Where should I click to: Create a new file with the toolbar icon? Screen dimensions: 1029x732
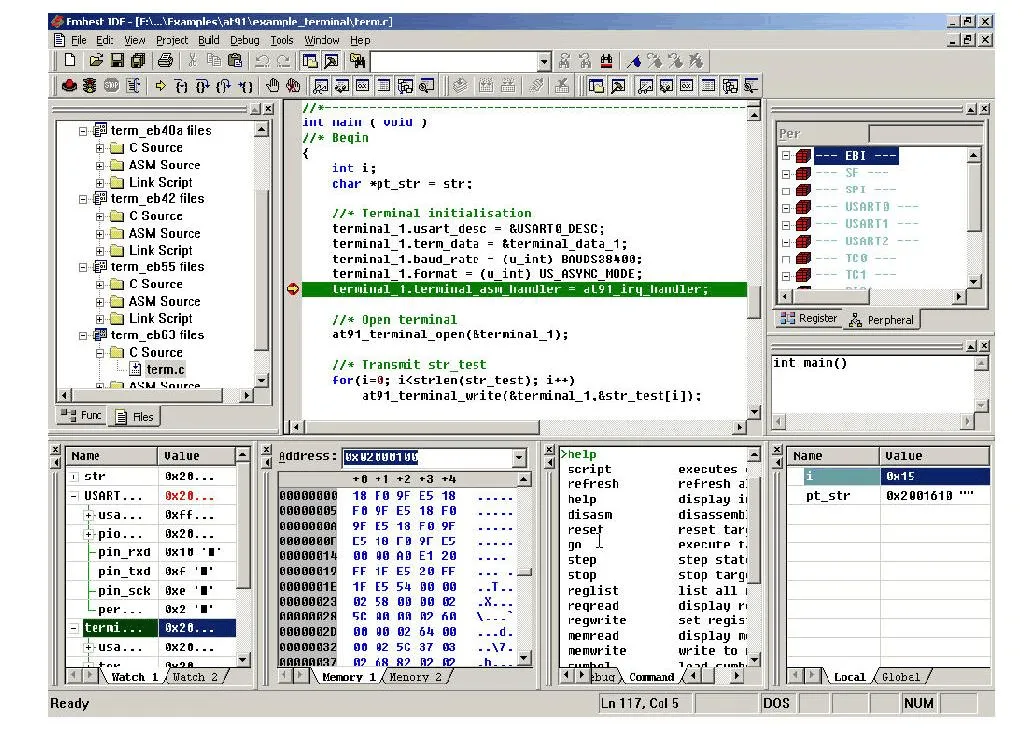pyautogui.click(x=70, y=61)
